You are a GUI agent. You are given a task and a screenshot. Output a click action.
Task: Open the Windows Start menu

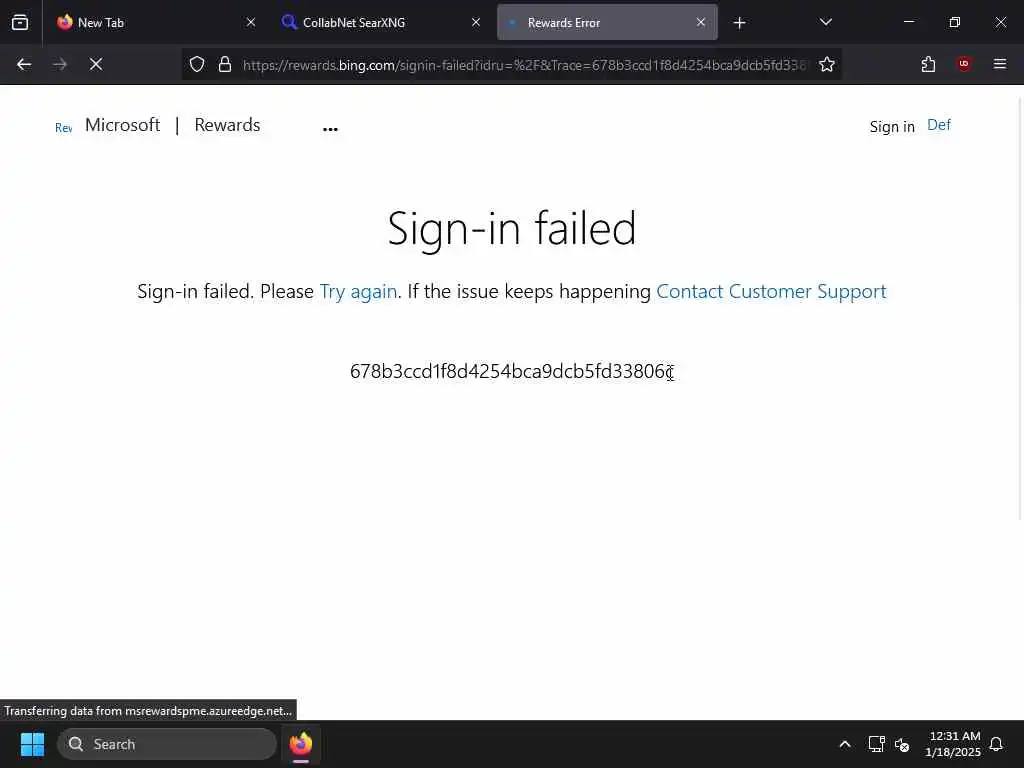tap(32, 744)
